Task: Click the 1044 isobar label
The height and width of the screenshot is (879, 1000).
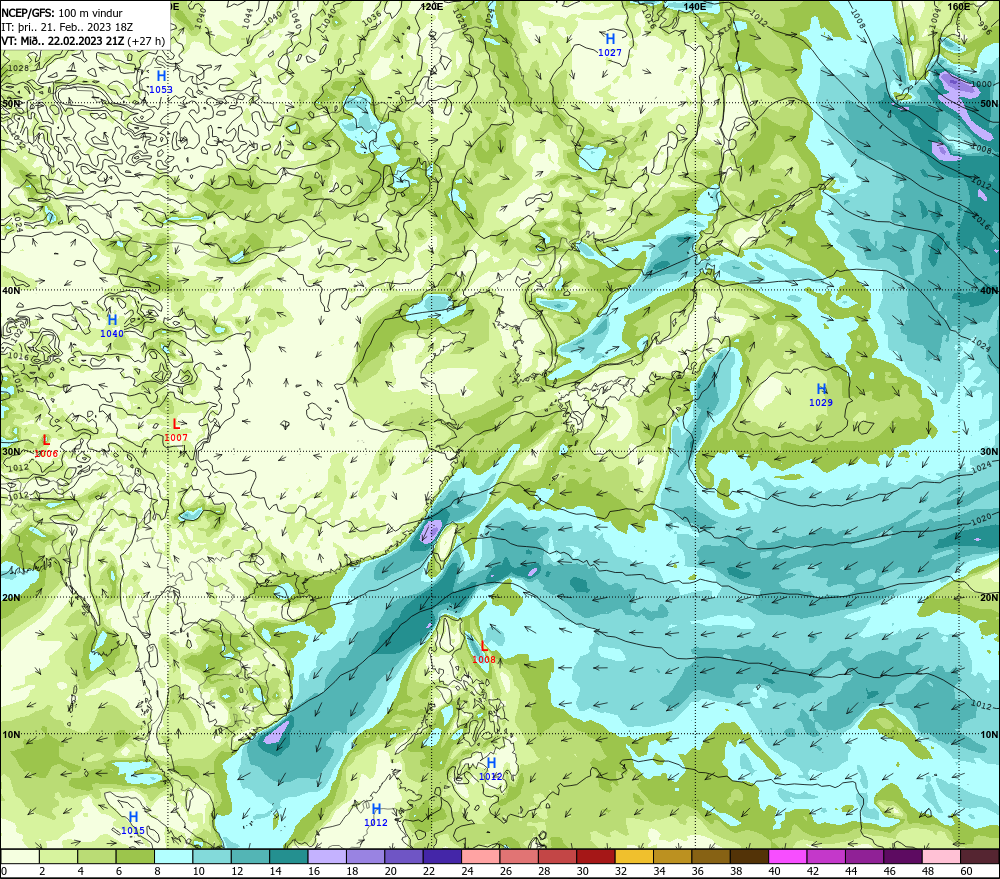Action: [248, 18]
